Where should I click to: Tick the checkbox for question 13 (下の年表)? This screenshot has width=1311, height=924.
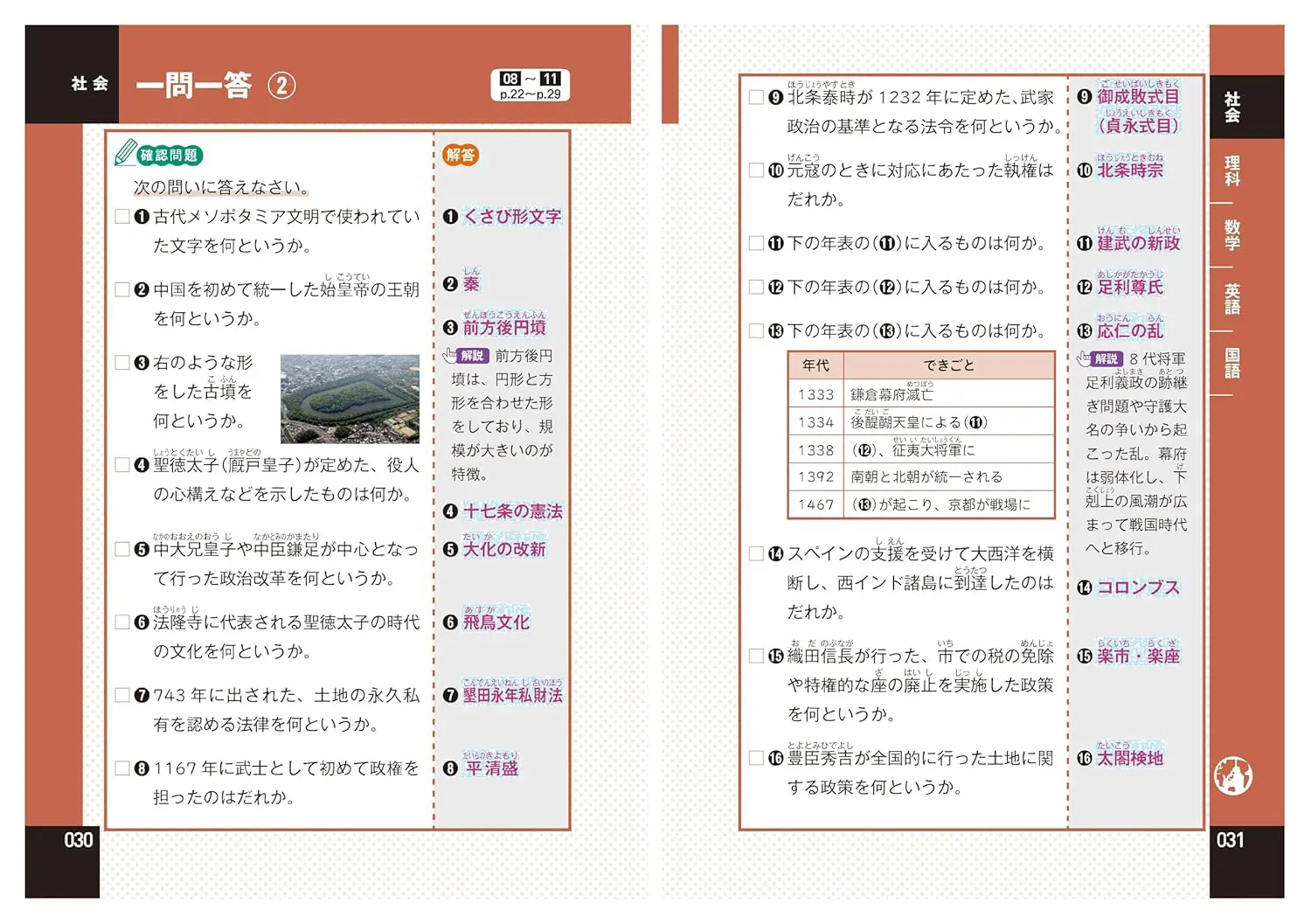click(756, 330)
